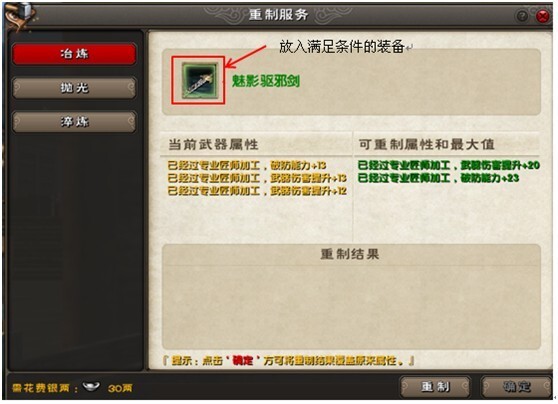Select recastable attribute 武器伤害提升+20
Viewport: 558px width, 404px height.
[x=449, y=165]
